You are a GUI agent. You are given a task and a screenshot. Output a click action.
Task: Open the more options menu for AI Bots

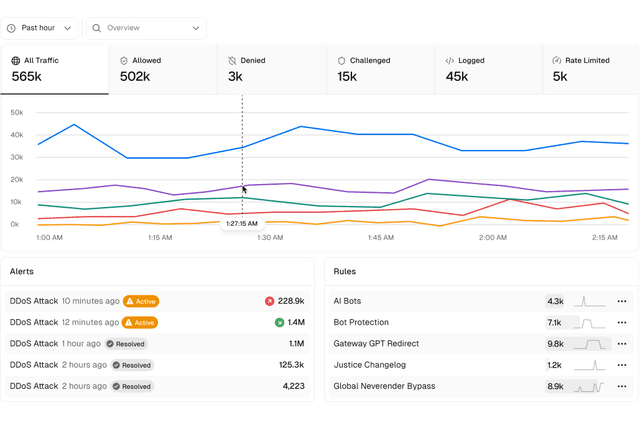(622, 301)
